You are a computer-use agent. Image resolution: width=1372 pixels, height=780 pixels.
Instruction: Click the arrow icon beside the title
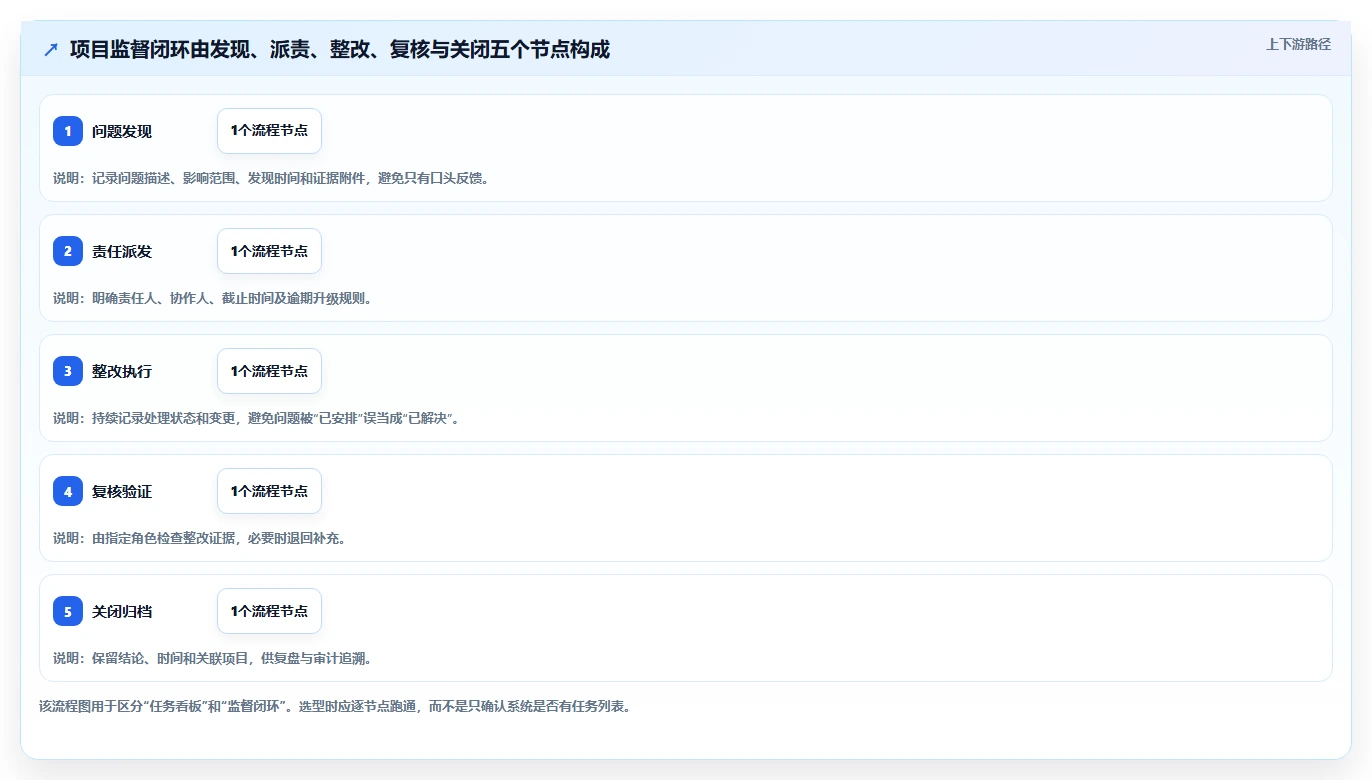tap(51, 49)
